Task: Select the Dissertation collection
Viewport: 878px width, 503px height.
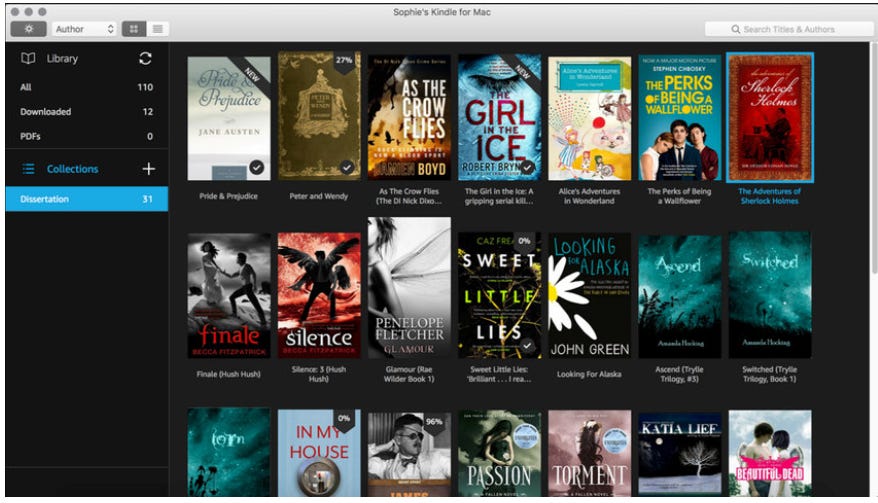Action: 86,199
